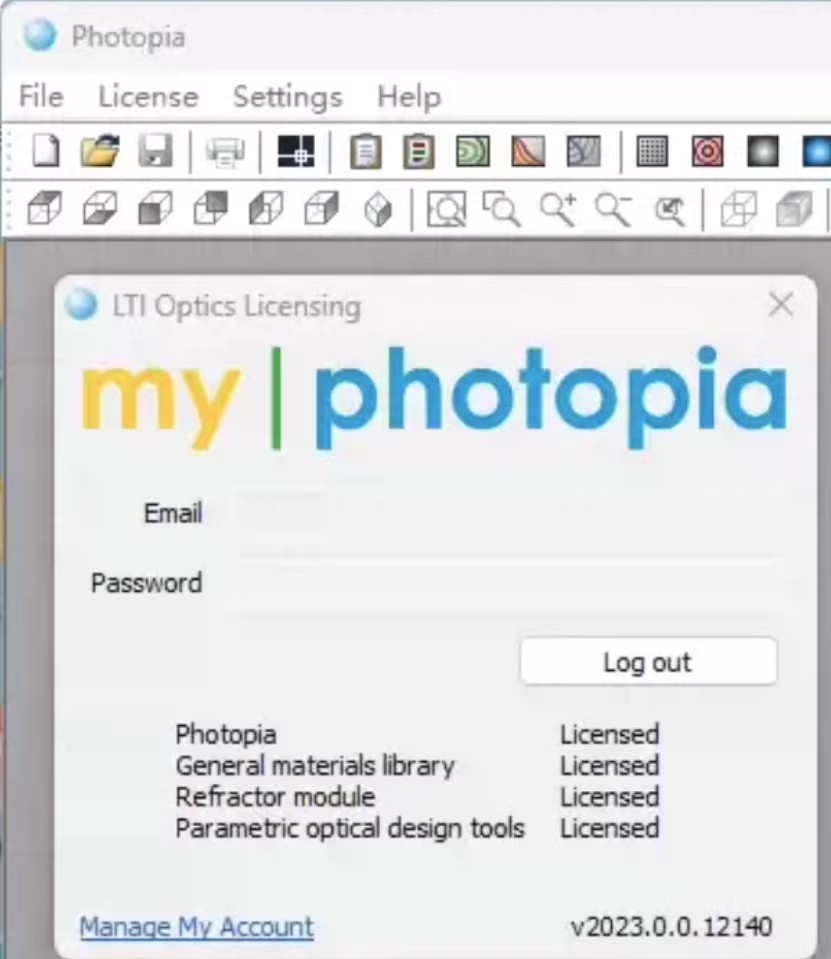Open the License menu
831x959 pixels.
point(149,97)
